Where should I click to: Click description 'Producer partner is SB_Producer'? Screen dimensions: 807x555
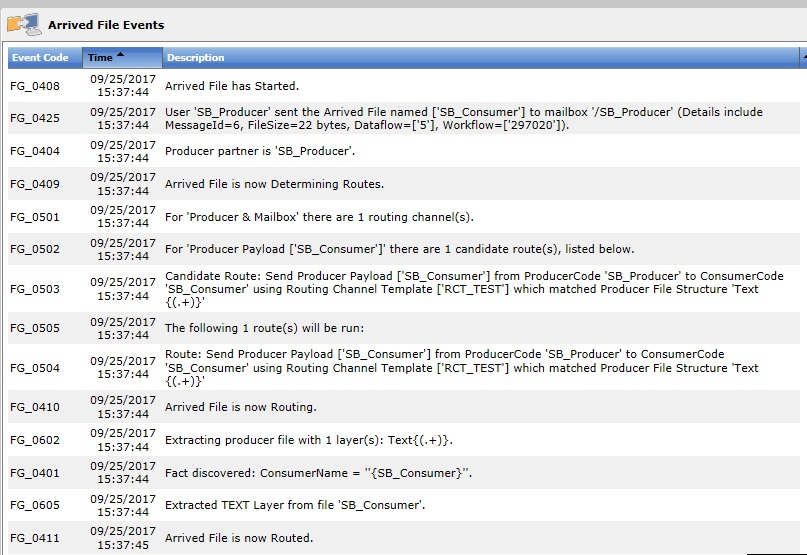pos(260,151)
